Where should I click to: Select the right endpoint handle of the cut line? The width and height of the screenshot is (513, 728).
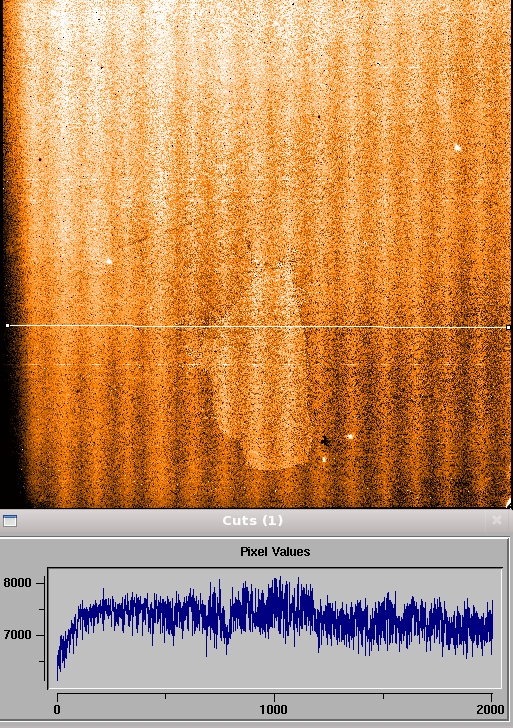point(508,327)
